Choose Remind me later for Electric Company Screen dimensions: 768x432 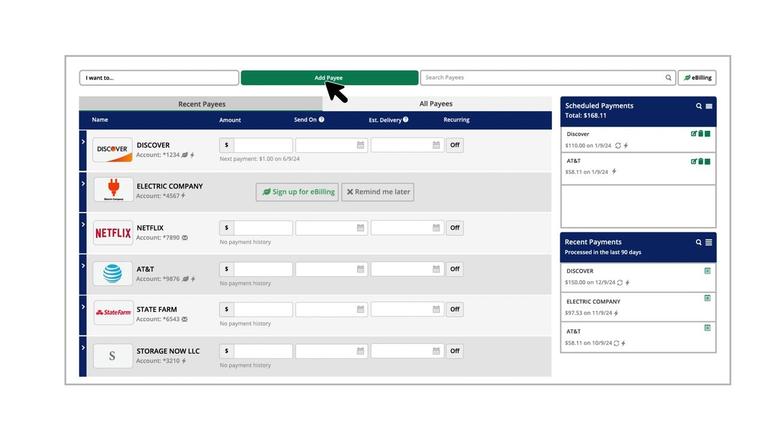378,192
